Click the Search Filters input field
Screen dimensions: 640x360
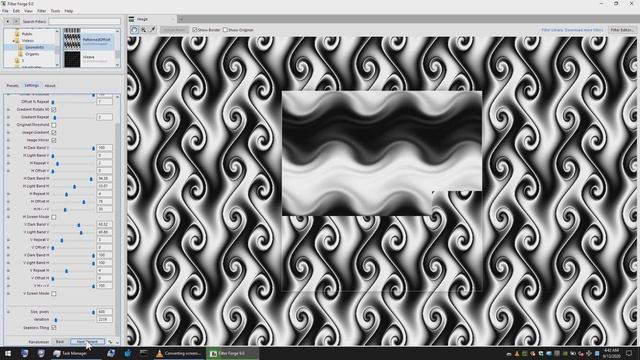click(x=84, y=21)
